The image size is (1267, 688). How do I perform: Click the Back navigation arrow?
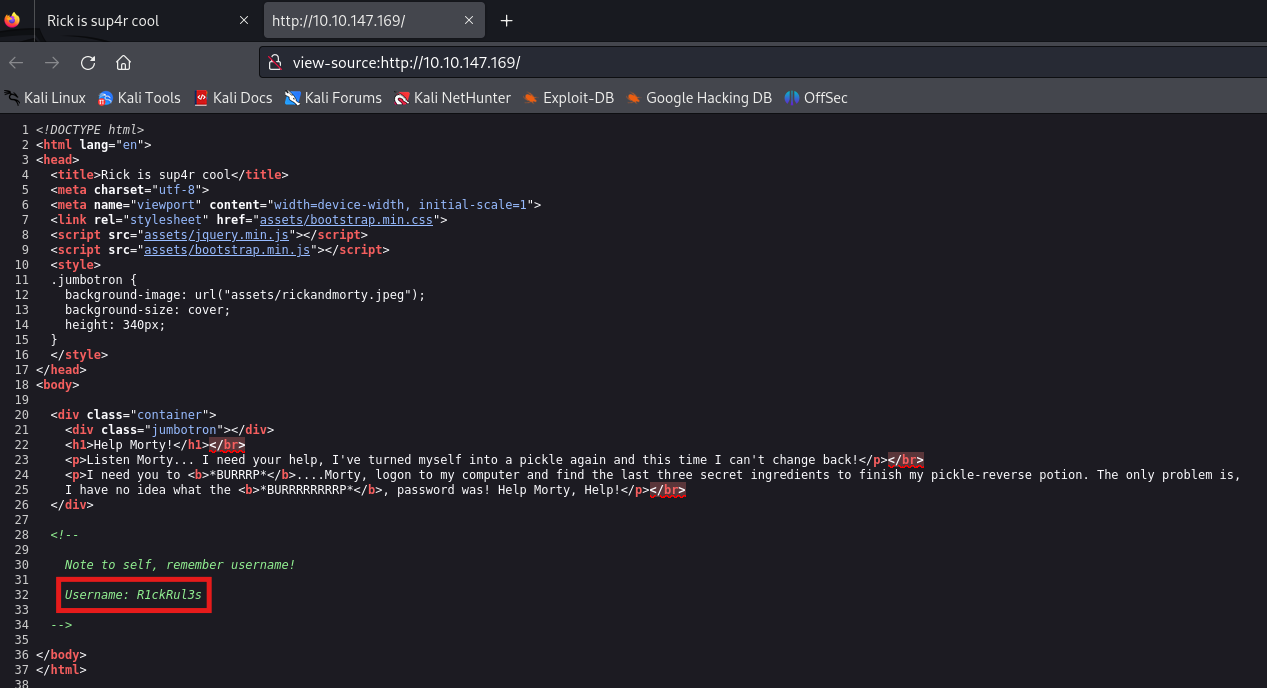pos(16,63)
